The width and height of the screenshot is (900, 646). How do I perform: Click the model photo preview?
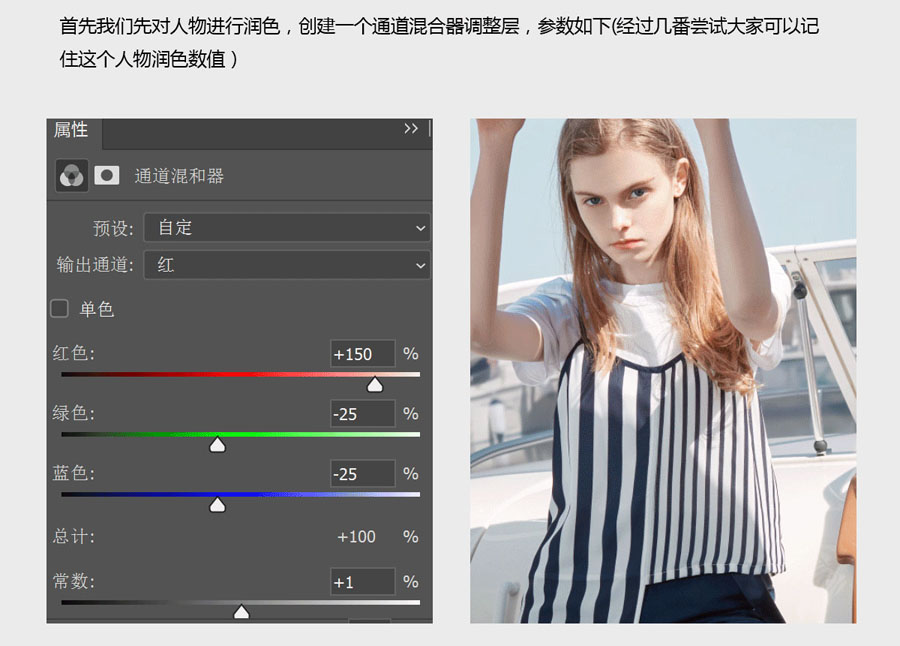(663, 371)
